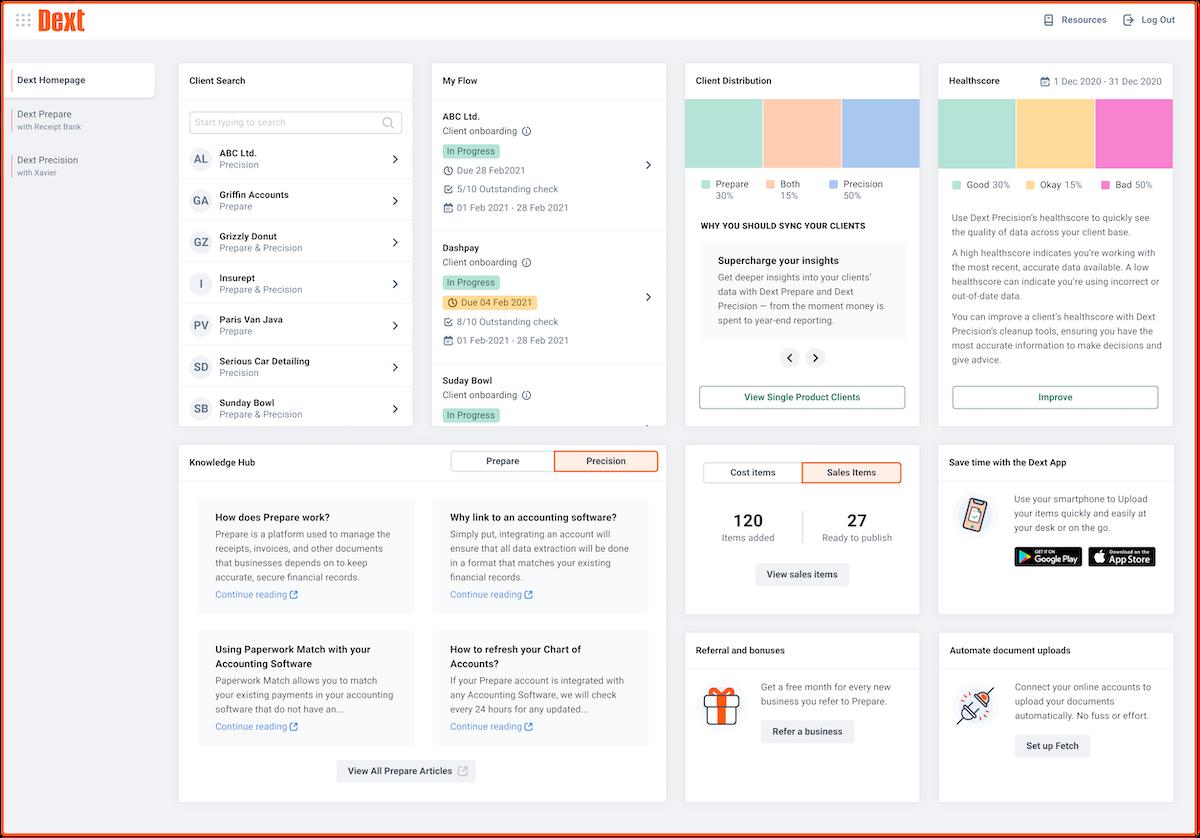1200x838 pixels.
Task: Click the SB avatar for Sunday Bowl
Action: (201, 409)
